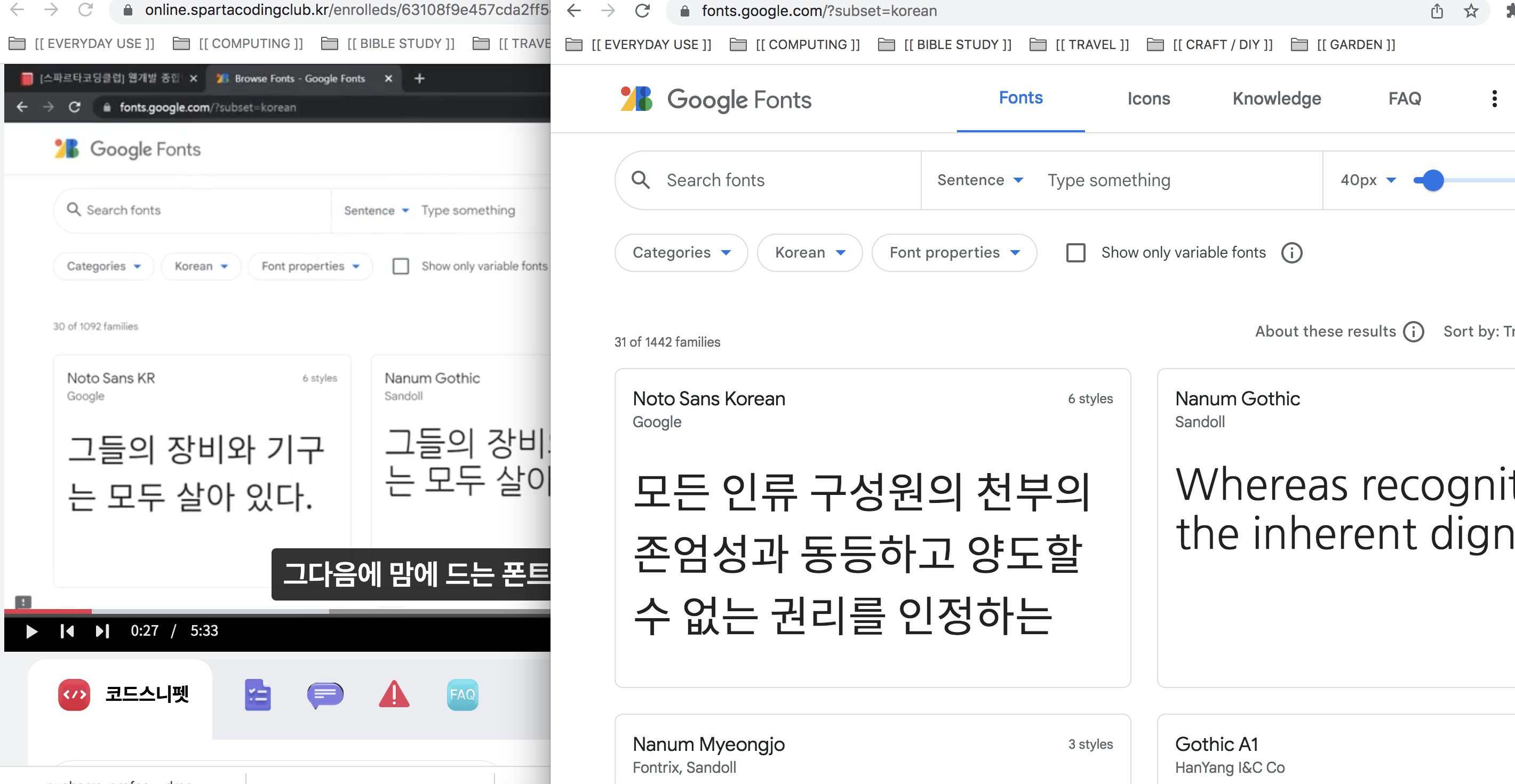Screen dimensions: 1515x784
Task: Skip to previous video in player
Action: click(67, 631)
